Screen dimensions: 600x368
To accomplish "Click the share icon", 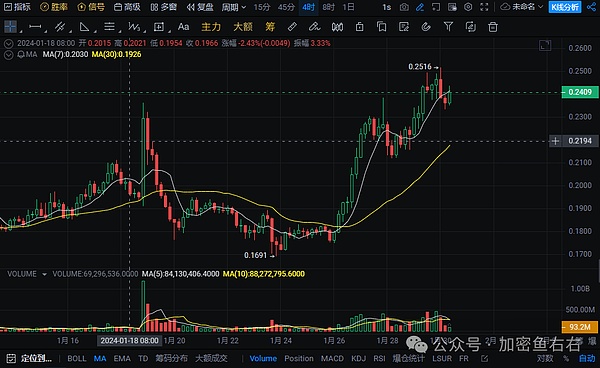I will click(591, 7).
